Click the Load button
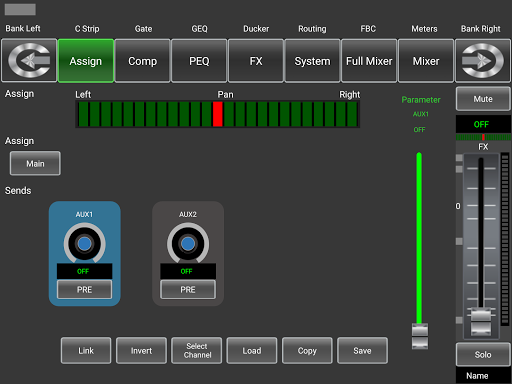The image size is (512, 384). tap(252, 350)
